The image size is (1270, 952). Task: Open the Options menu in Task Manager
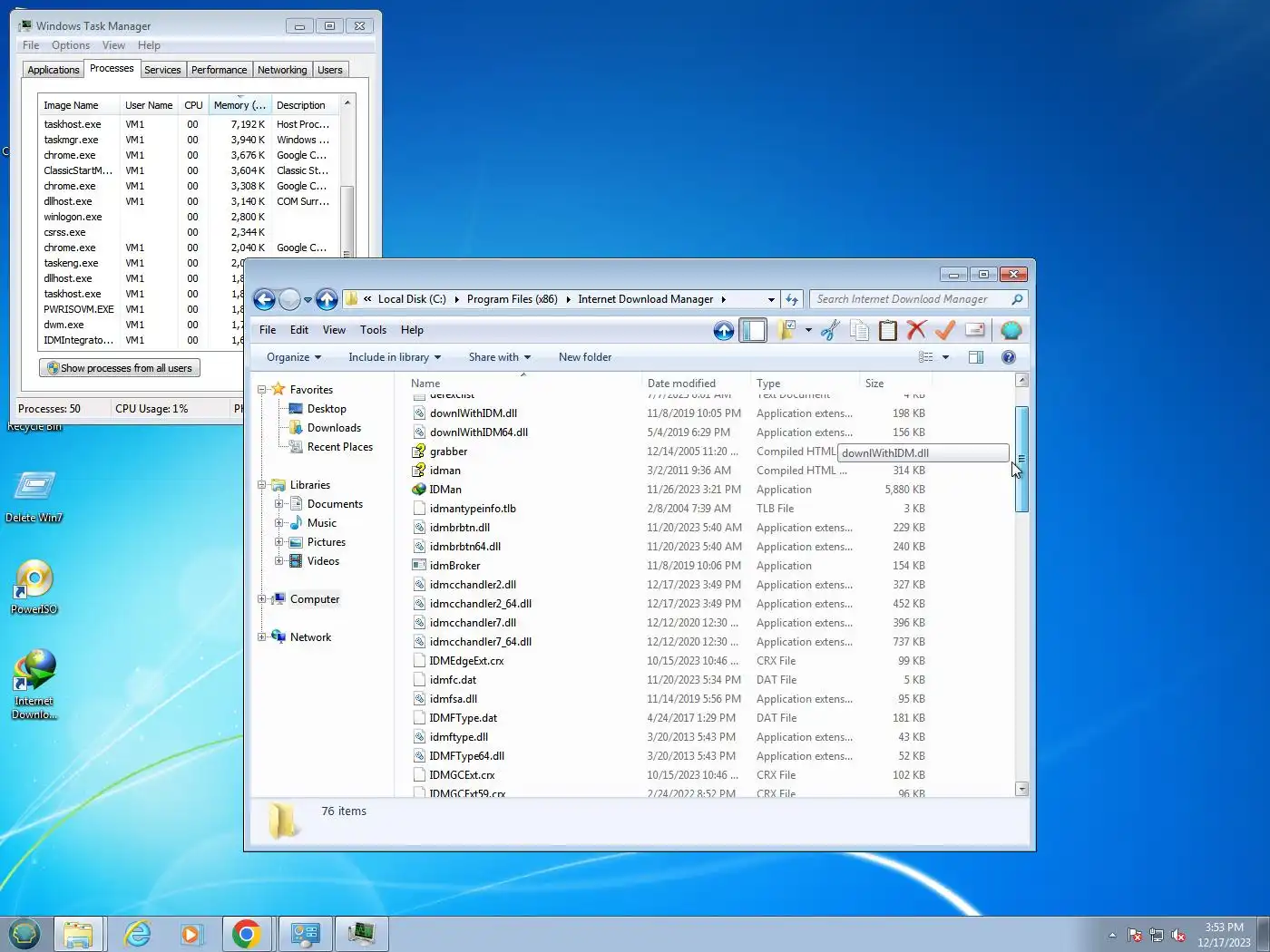71,45
